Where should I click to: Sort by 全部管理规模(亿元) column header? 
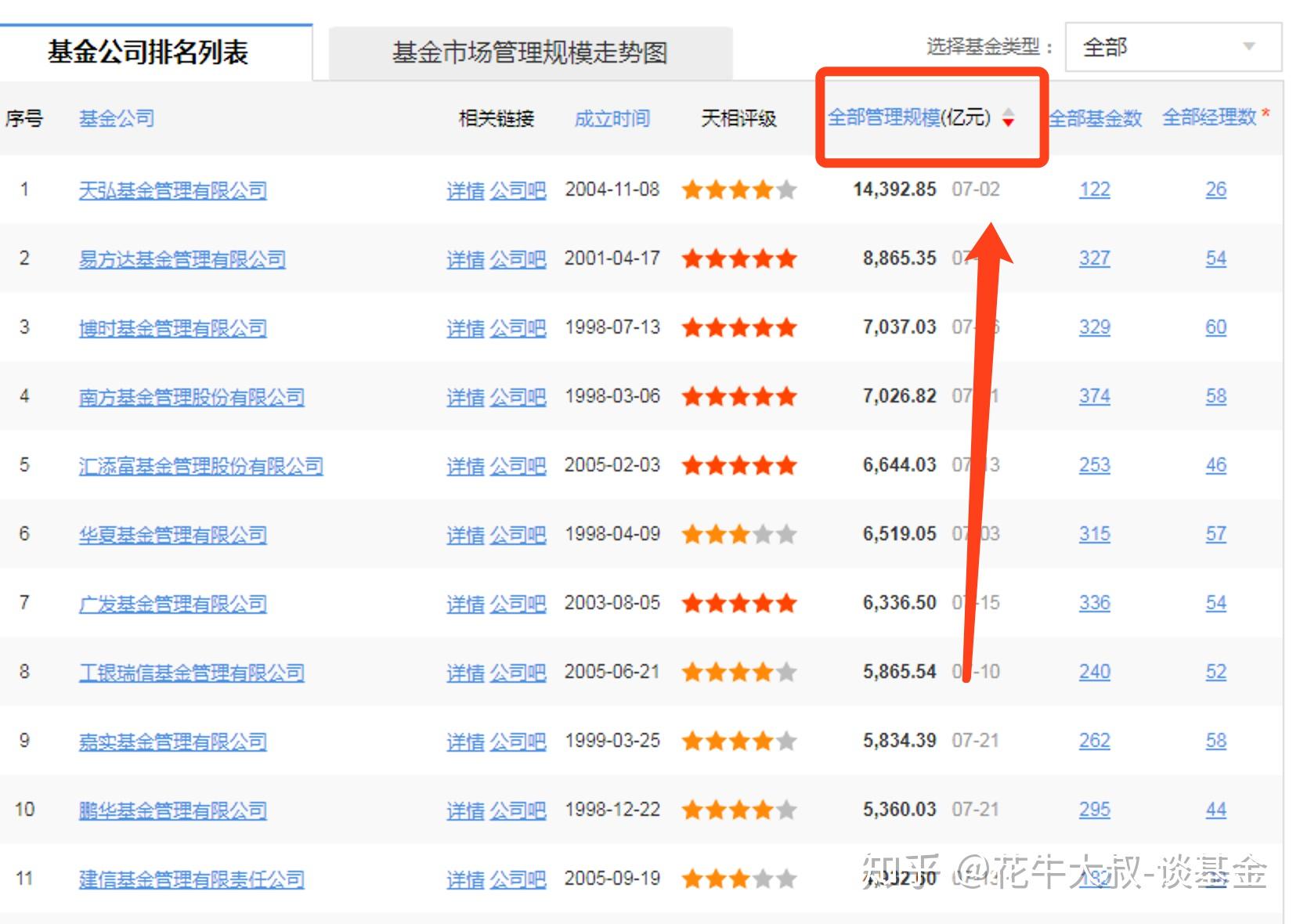pyautogui.click(x=909, y=117)
